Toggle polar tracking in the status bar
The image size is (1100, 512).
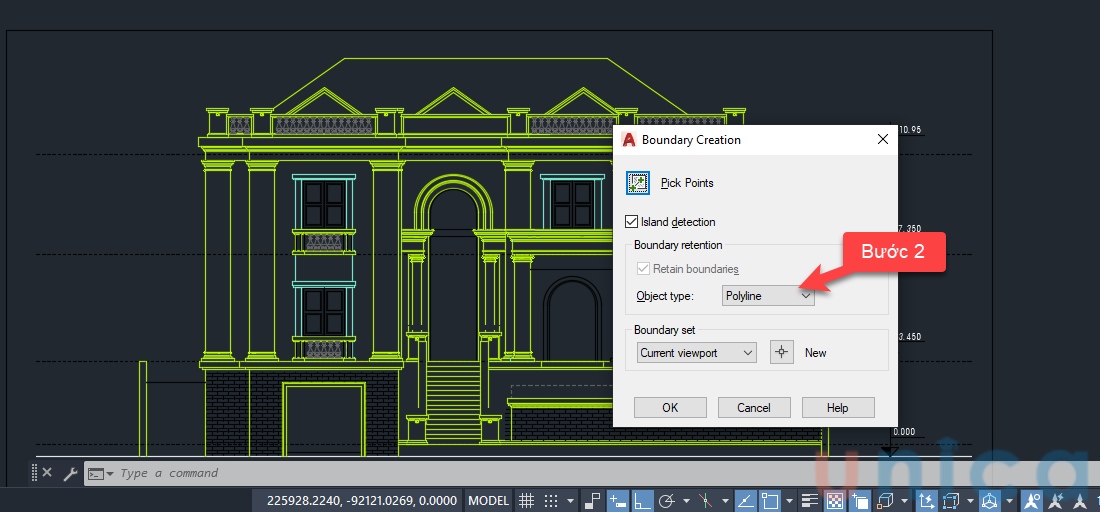point(668,501)
